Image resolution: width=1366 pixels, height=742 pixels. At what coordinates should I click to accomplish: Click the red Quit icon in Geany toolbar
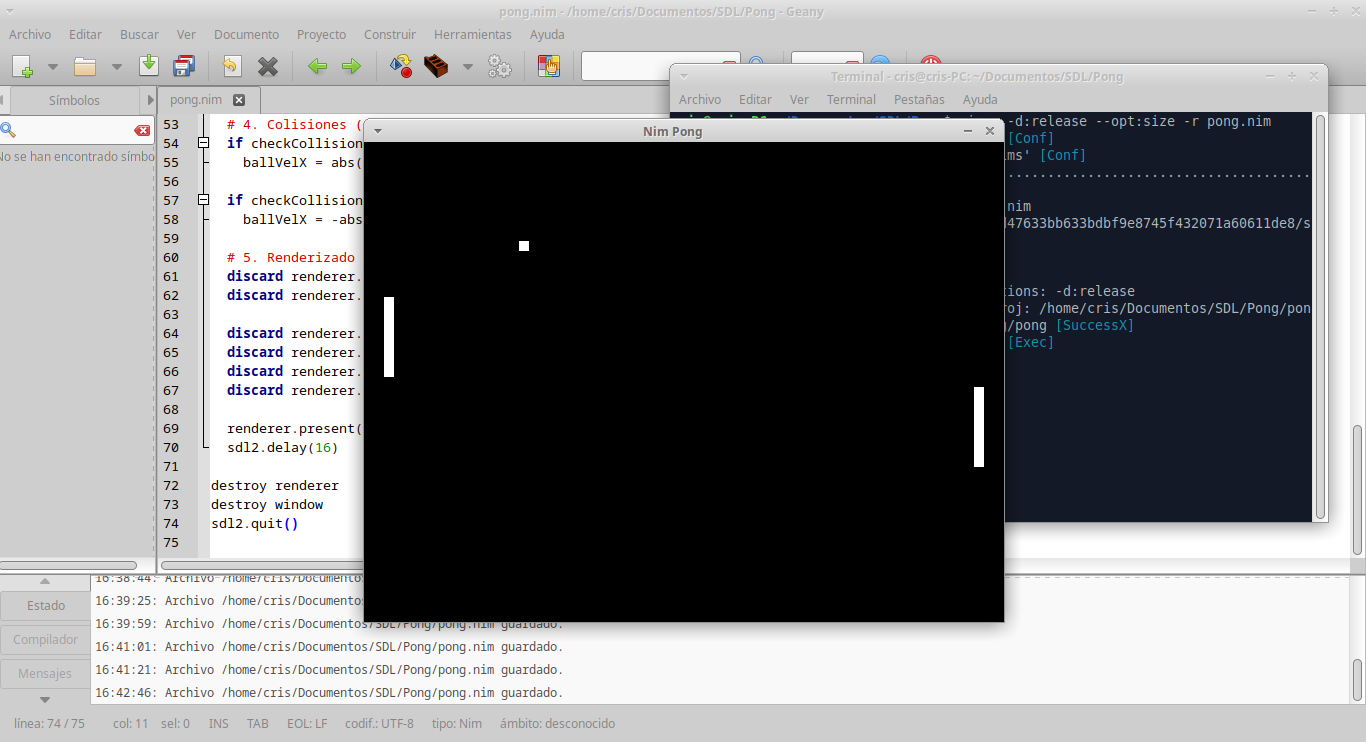click(x=931, y=66)
